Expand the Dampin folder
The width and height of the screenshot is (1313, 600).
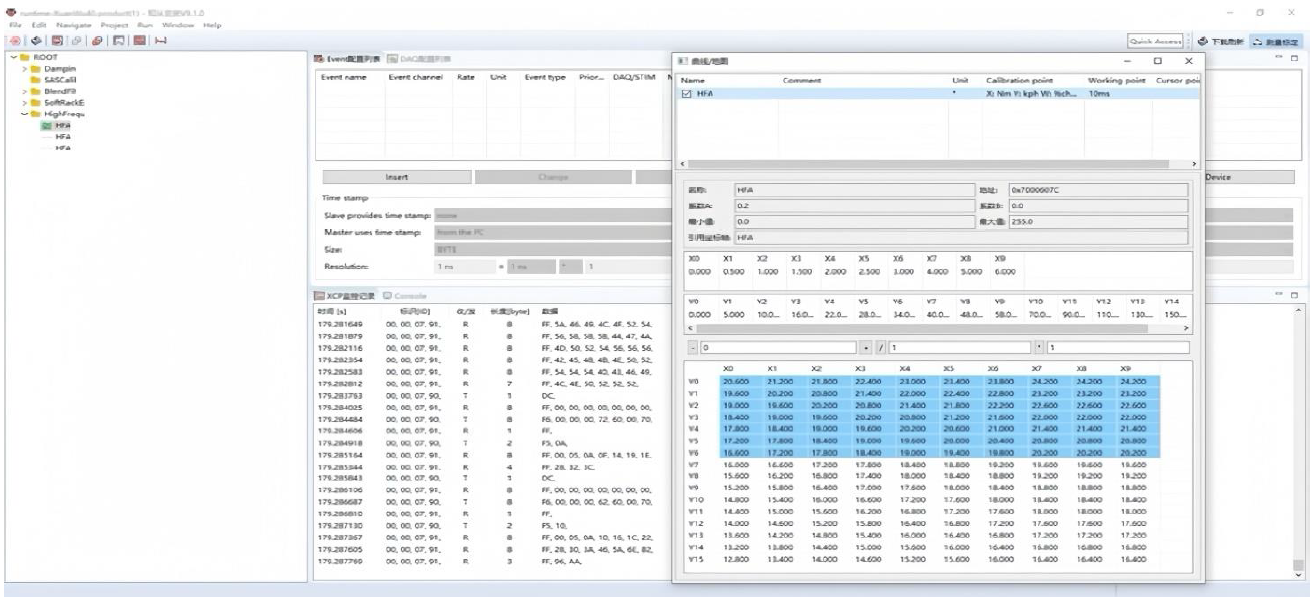[25, 68]
